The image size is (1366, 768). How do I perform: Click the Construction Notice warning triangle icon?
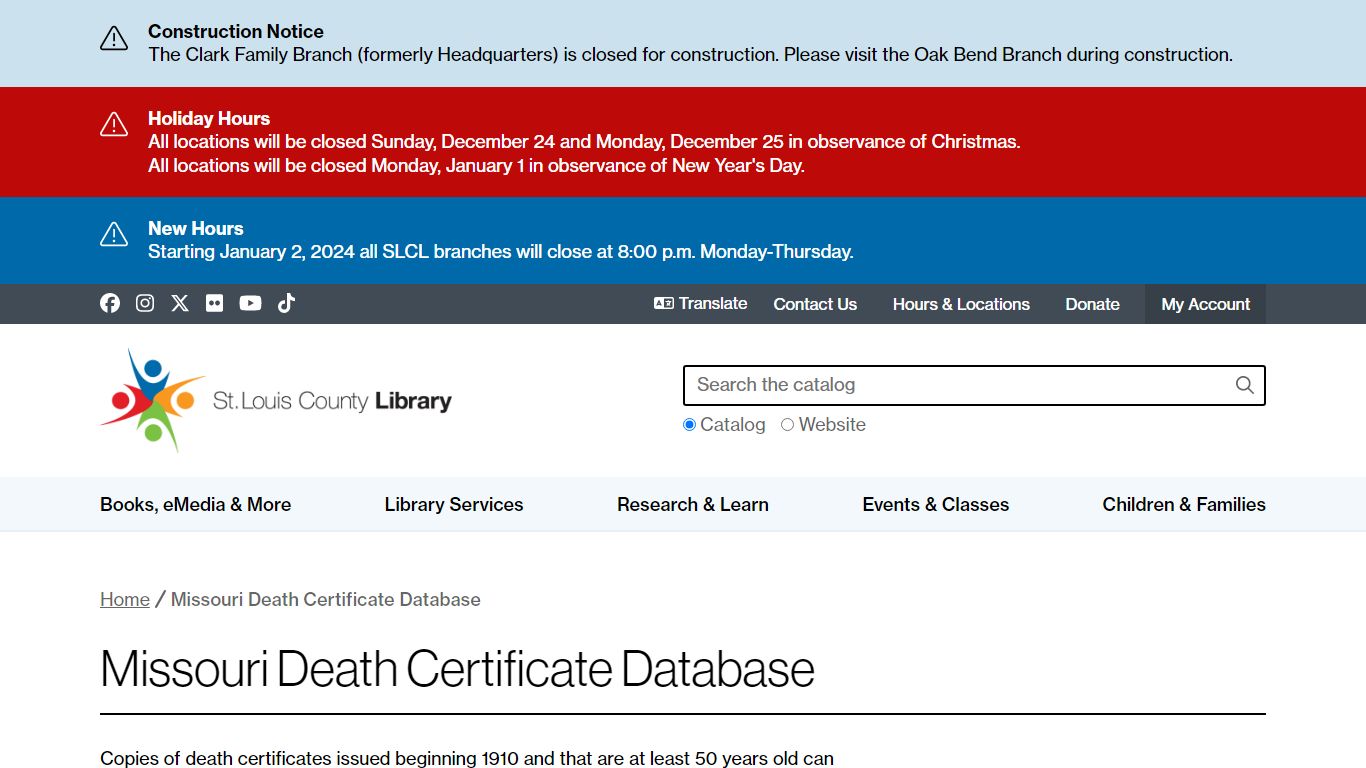[114, 39]
